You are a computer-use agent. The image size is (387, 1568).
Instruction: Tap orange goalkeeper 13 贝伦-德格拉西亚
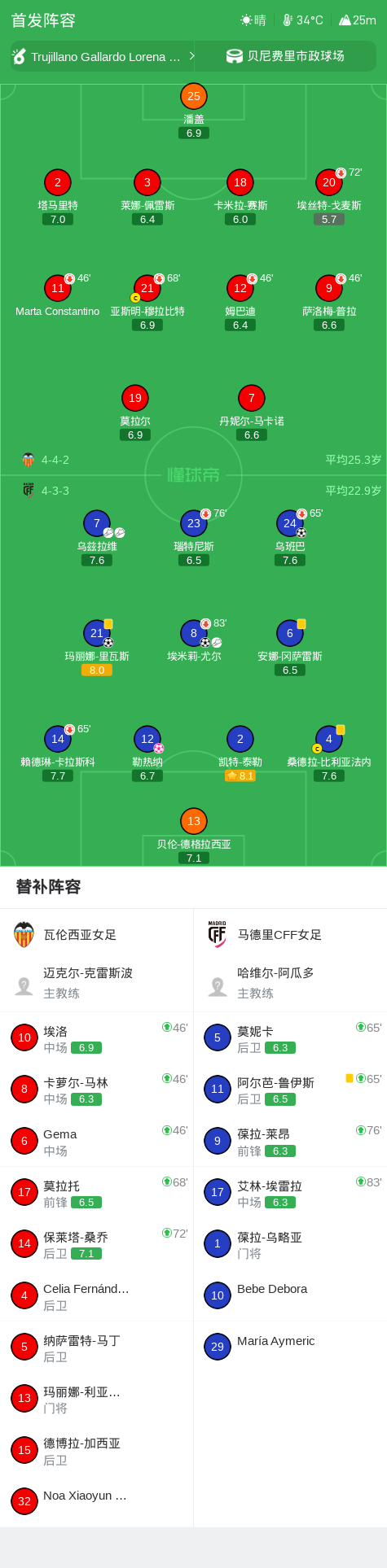tap(194, 821)
